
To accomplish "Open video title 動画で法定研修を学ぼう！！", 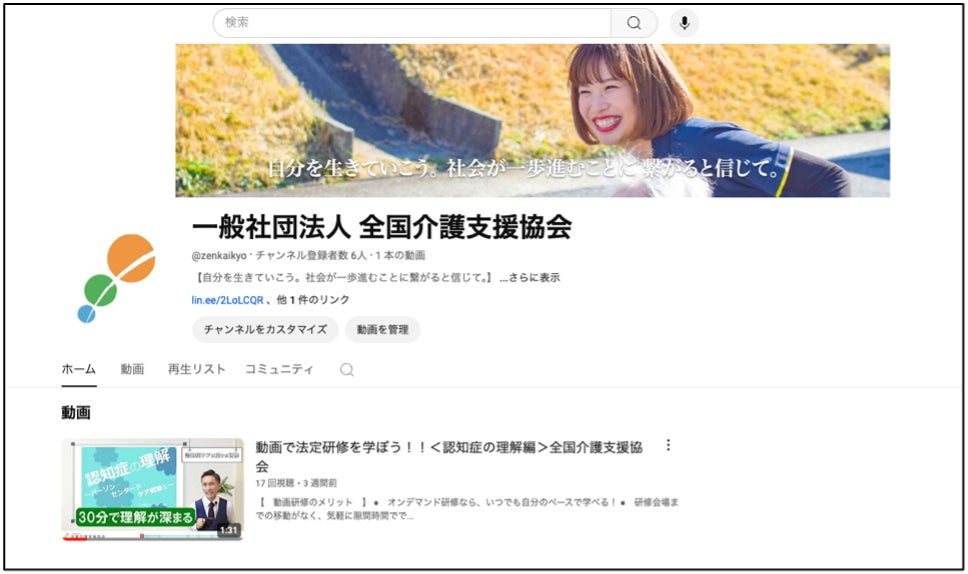I will [449, 456].
